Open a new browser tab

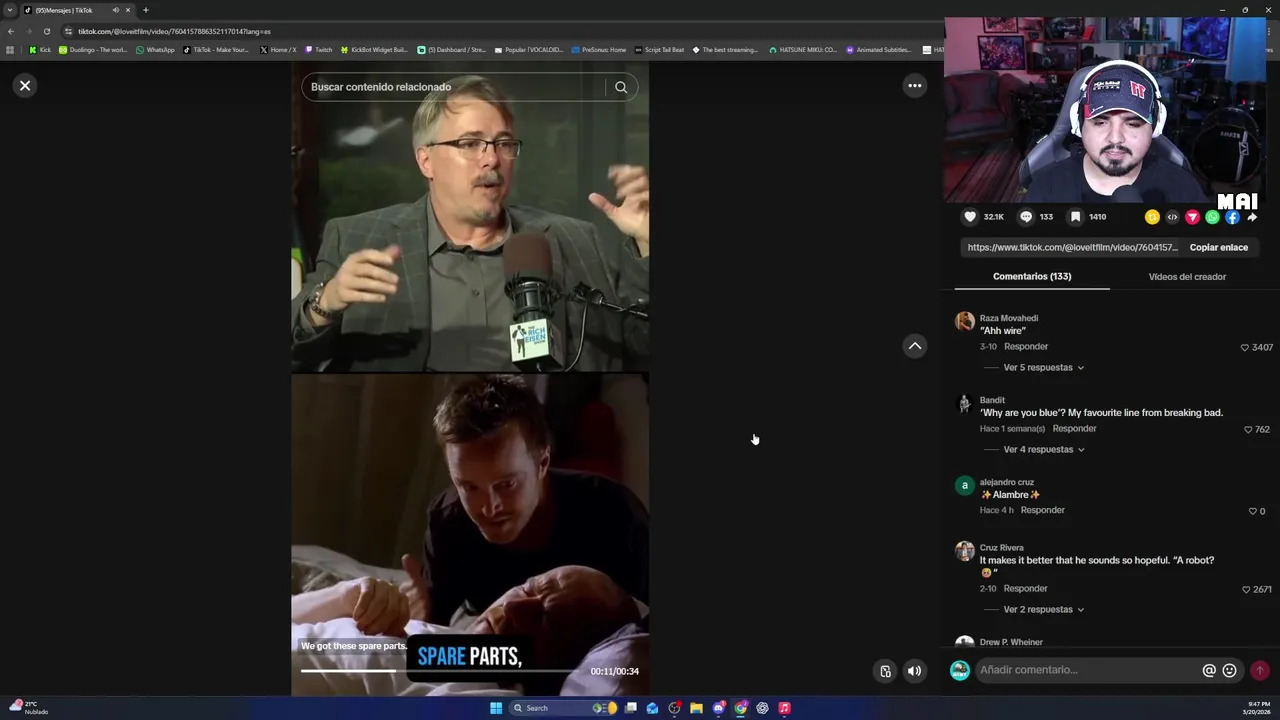[x=145, y=10]
